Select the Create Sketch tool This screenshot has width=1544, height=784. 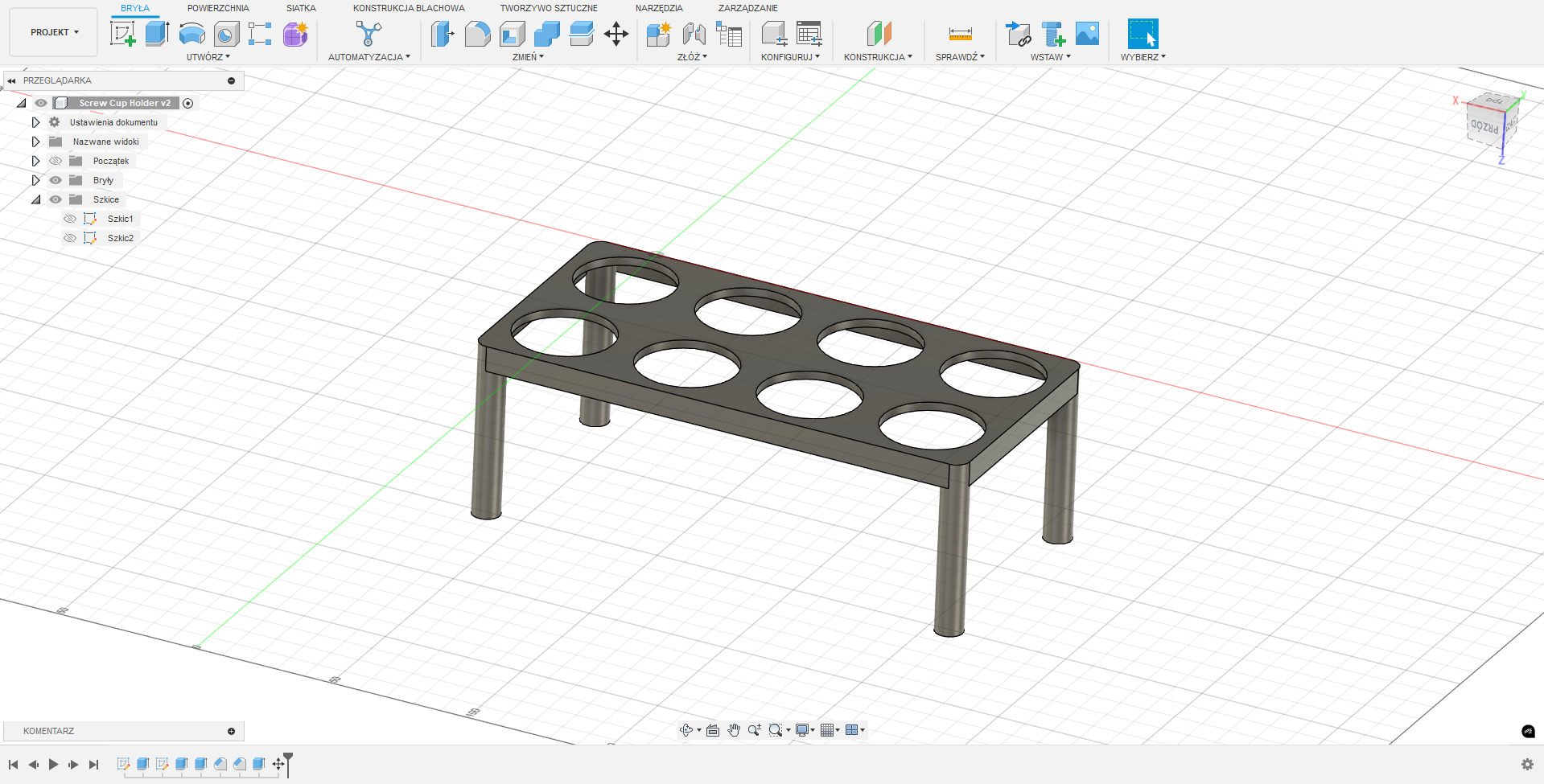pyautogui.click(x=122, y=34)
